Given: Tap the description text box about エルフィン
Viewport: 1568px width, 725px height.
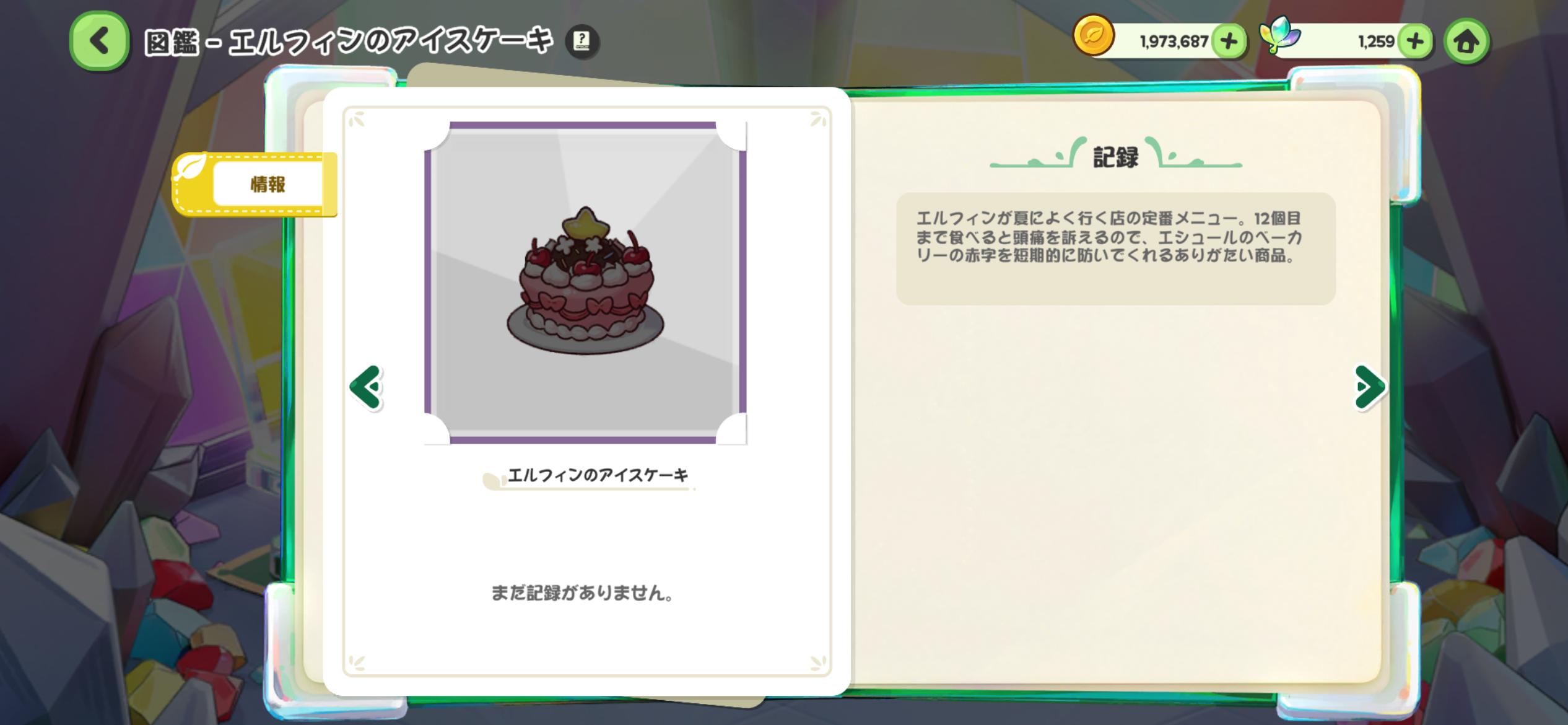Looking at the screenshot, I should 1116,248.
